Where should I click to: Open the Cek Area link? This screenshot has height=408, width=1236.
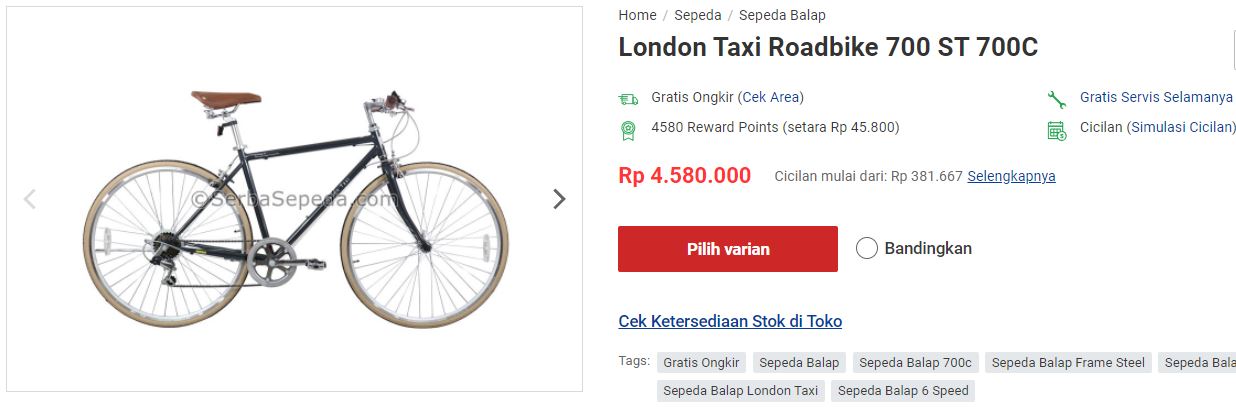(771, 97)
